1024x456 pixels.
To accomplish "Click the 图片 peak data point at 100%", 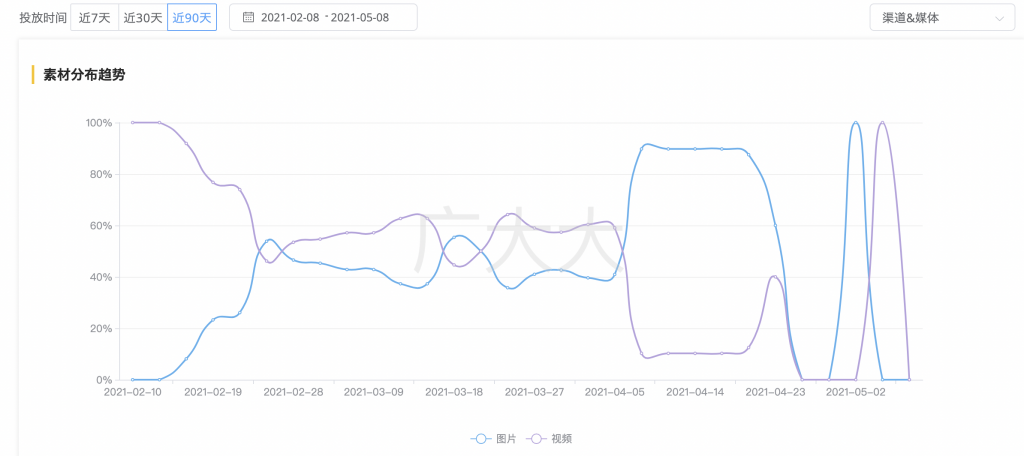I will tap(856, 122).
